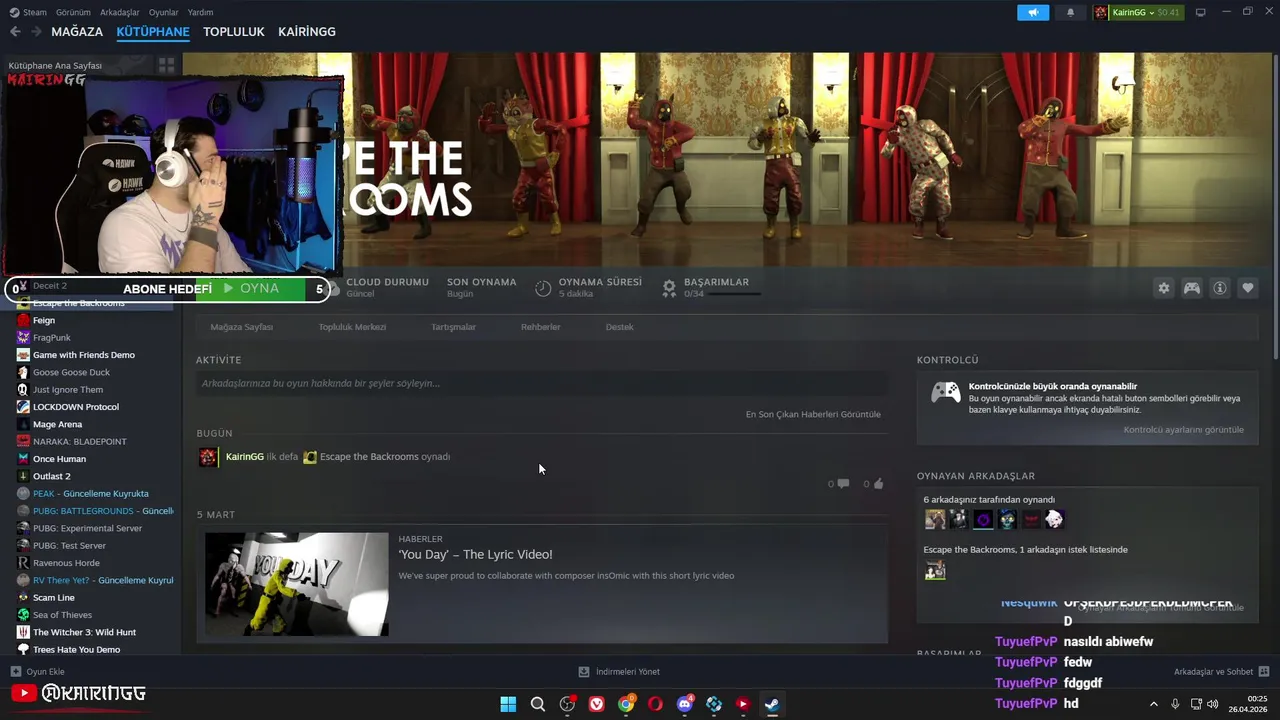Go back with the left arrow

pos(15,32)
